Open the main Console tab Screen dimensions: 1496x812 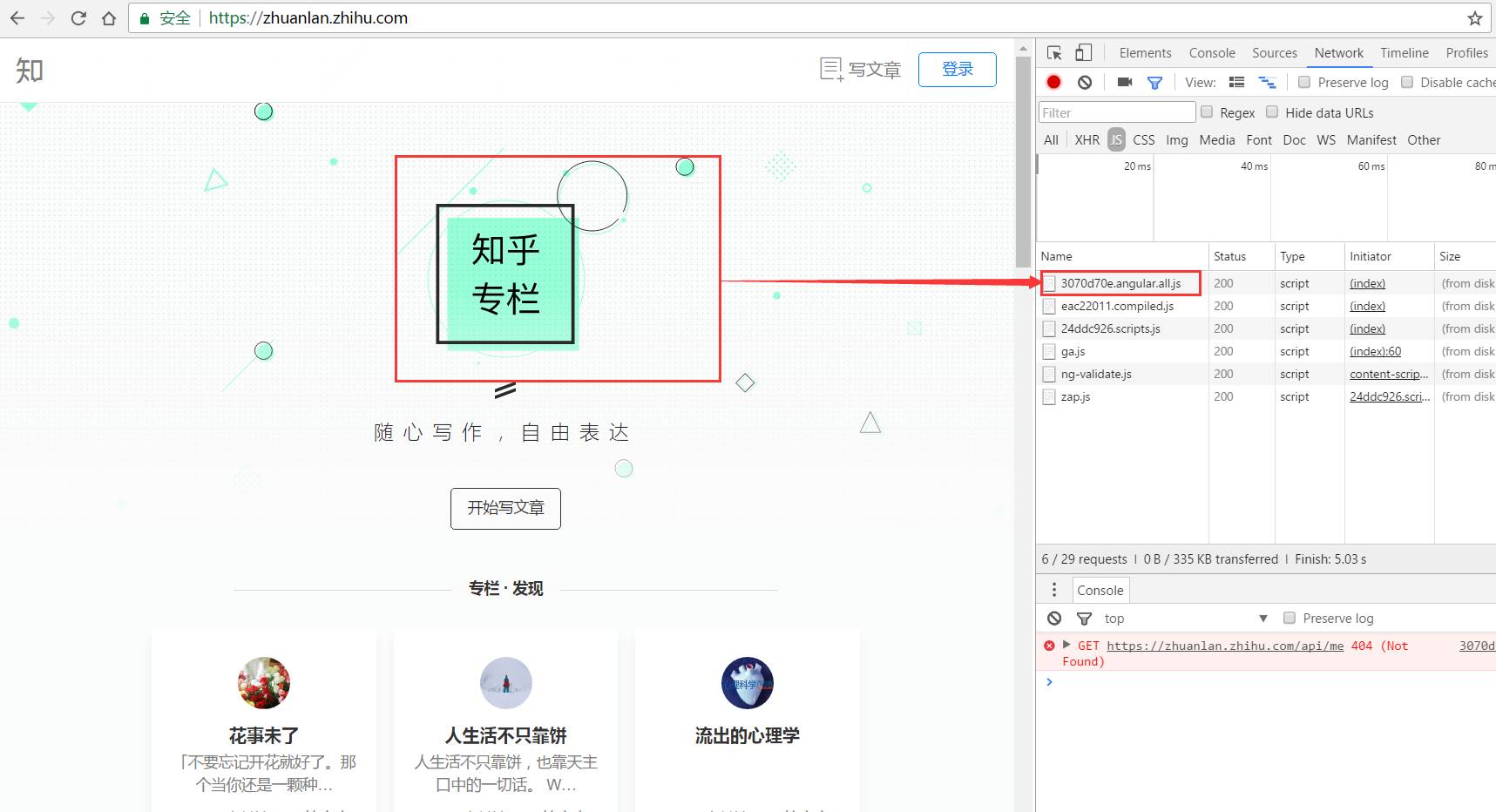tap(1212, 53)
